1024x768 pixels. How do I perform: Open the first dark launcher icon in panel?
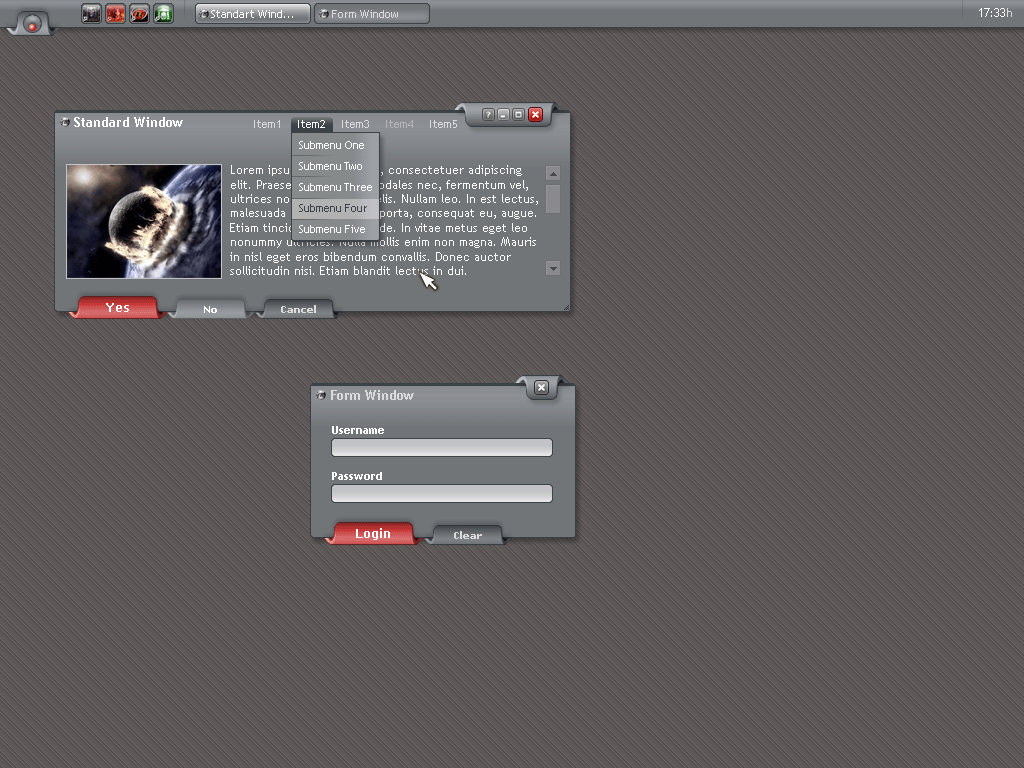(x=91, y=14)
